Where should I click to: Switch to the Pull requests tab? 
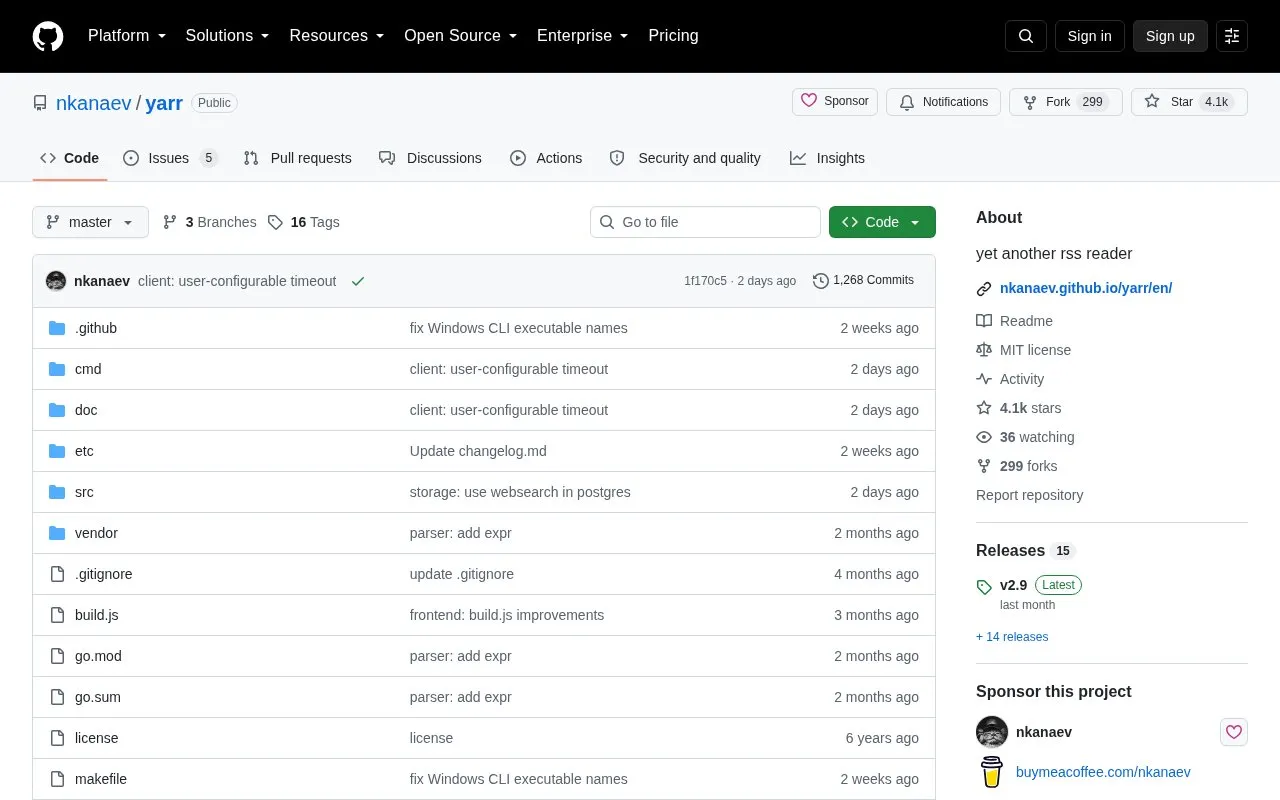pos(297,158)
